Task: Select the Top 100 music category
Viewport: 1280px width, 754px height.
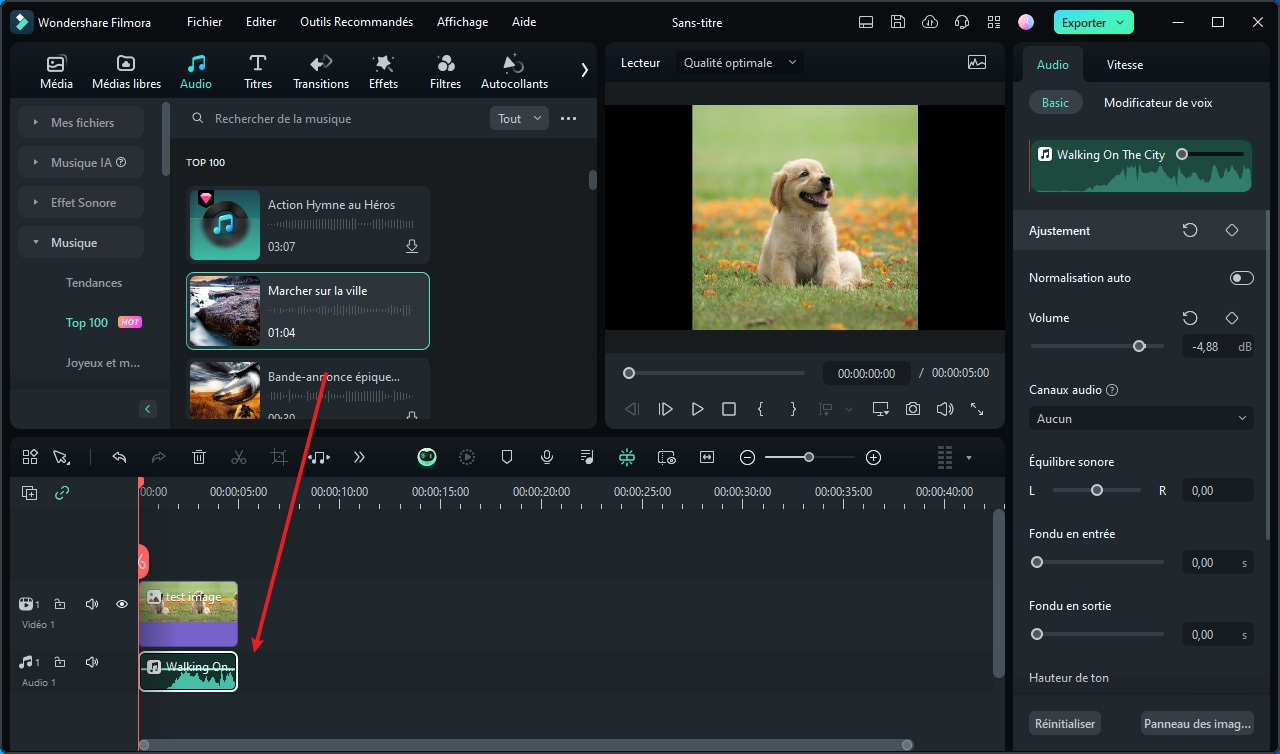Action: (87, 323)
